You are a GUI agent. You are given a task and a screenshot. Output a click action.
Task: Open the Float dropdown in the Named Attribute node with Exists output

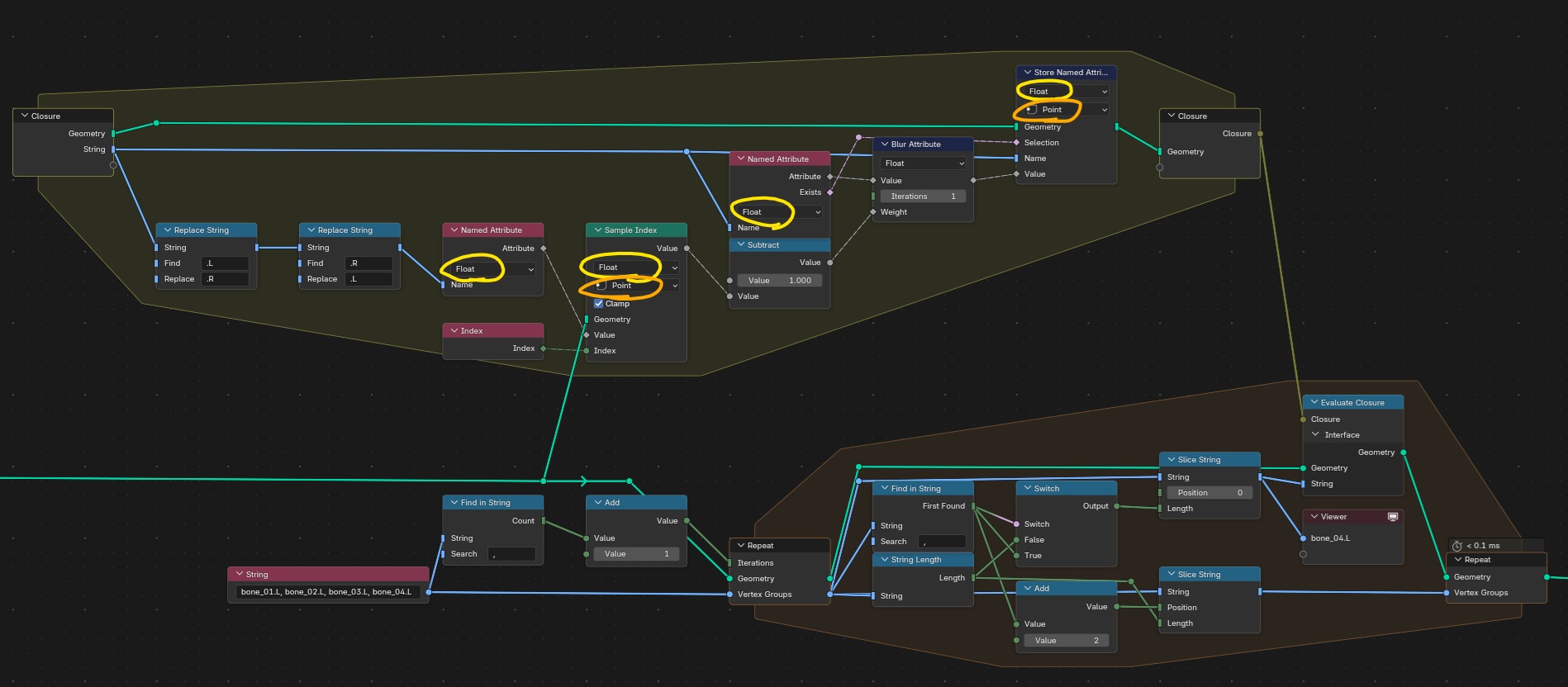(779, 212)
